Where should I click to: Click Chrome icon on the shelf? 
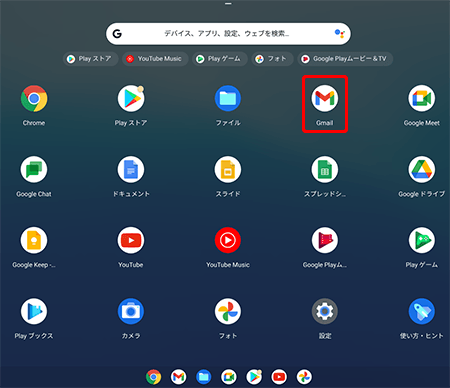pos(153,377)
